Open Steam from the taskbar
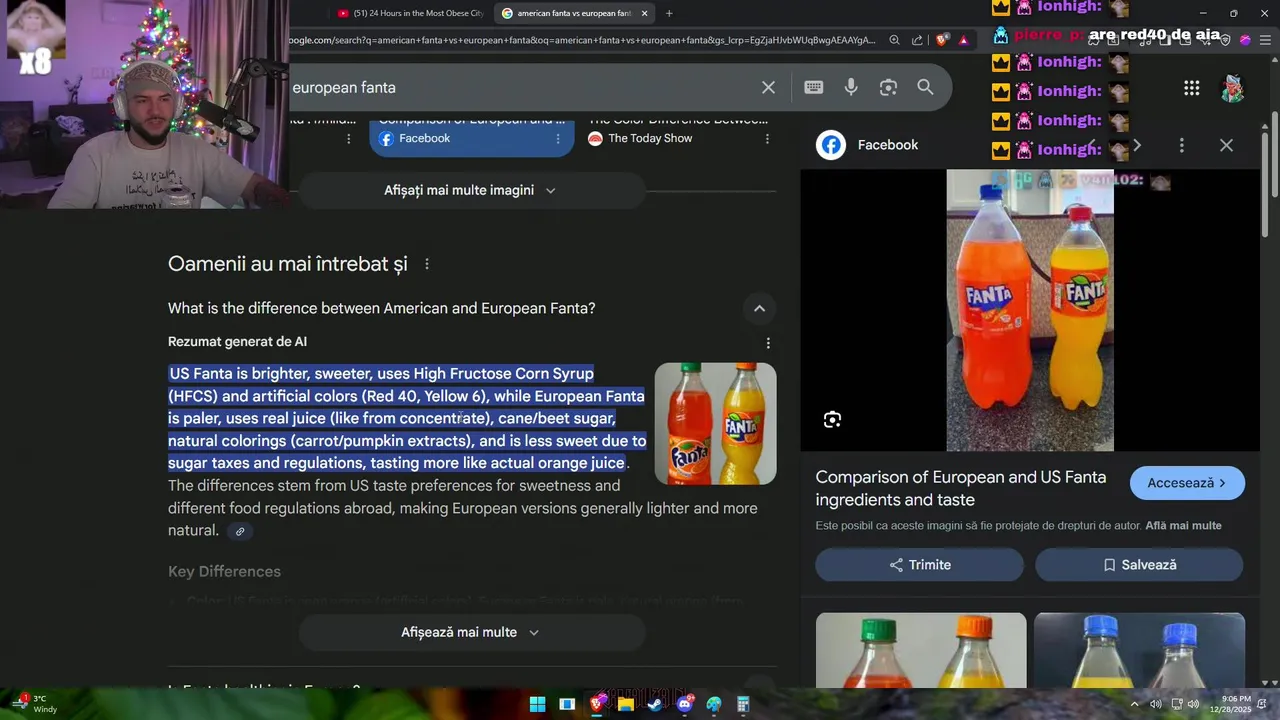The height and width of the screenshot is (720, 1280). [655, 704]
